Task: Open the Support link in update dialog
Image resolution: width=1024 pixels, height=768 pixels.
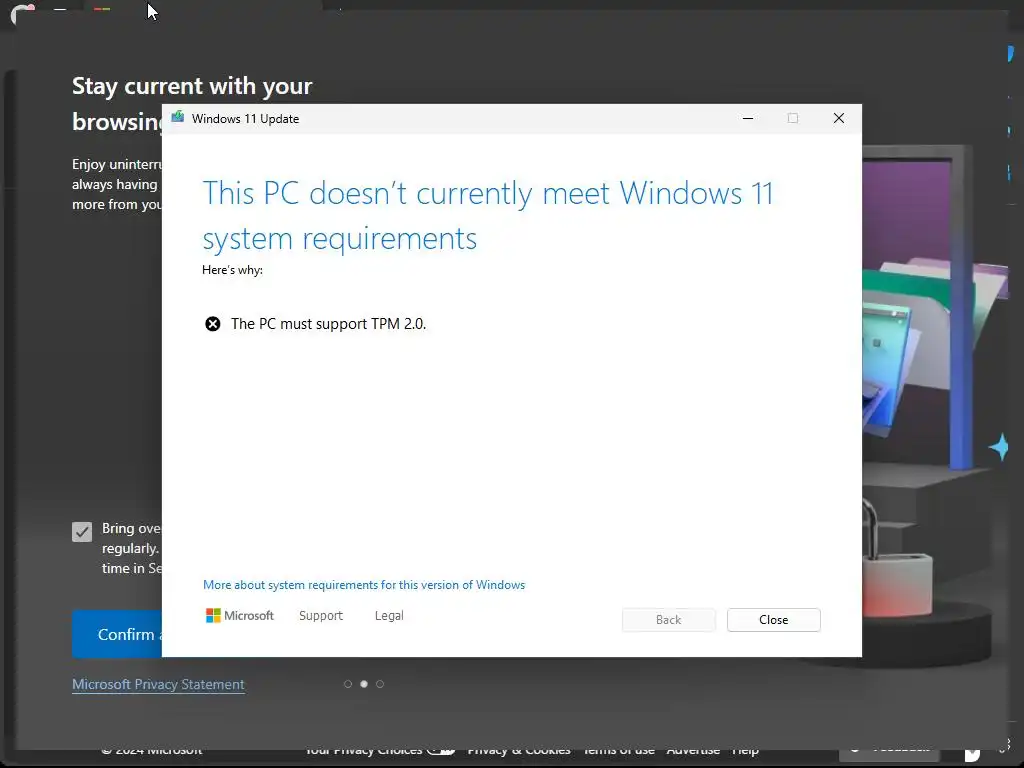Action: pyautogui.click(x=321, y=615)
